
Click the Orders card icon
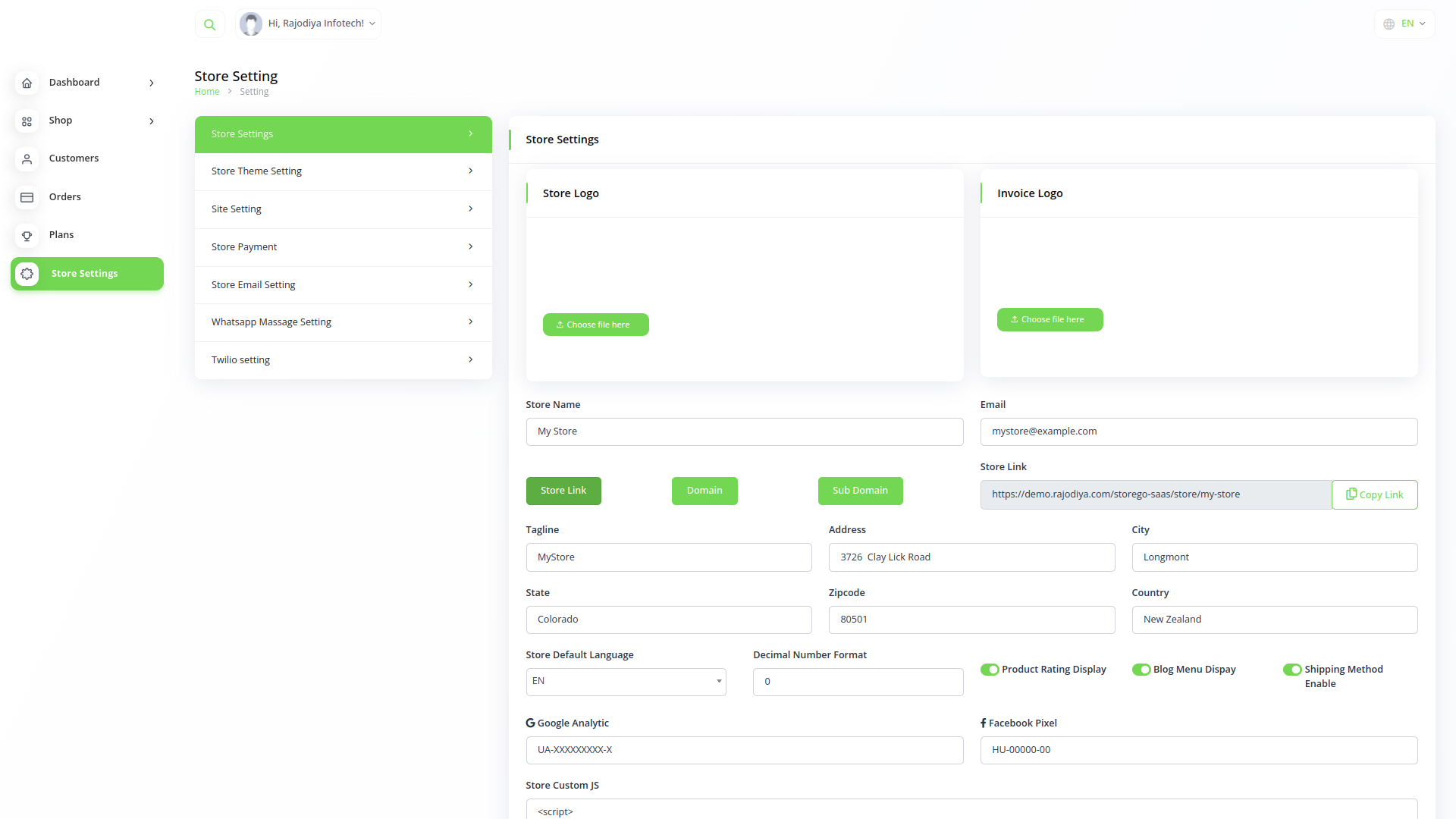point(27,197)
